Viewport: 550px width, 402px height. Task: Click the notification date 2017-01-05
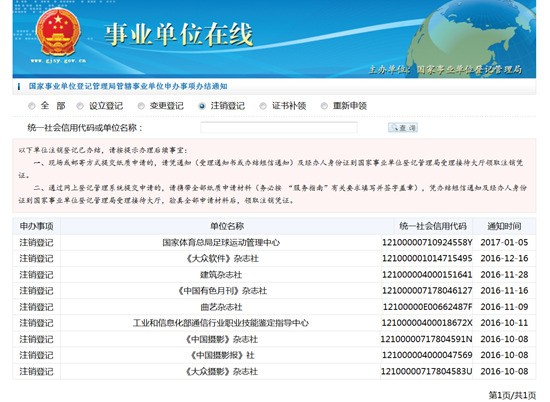[x=504, y=242]
